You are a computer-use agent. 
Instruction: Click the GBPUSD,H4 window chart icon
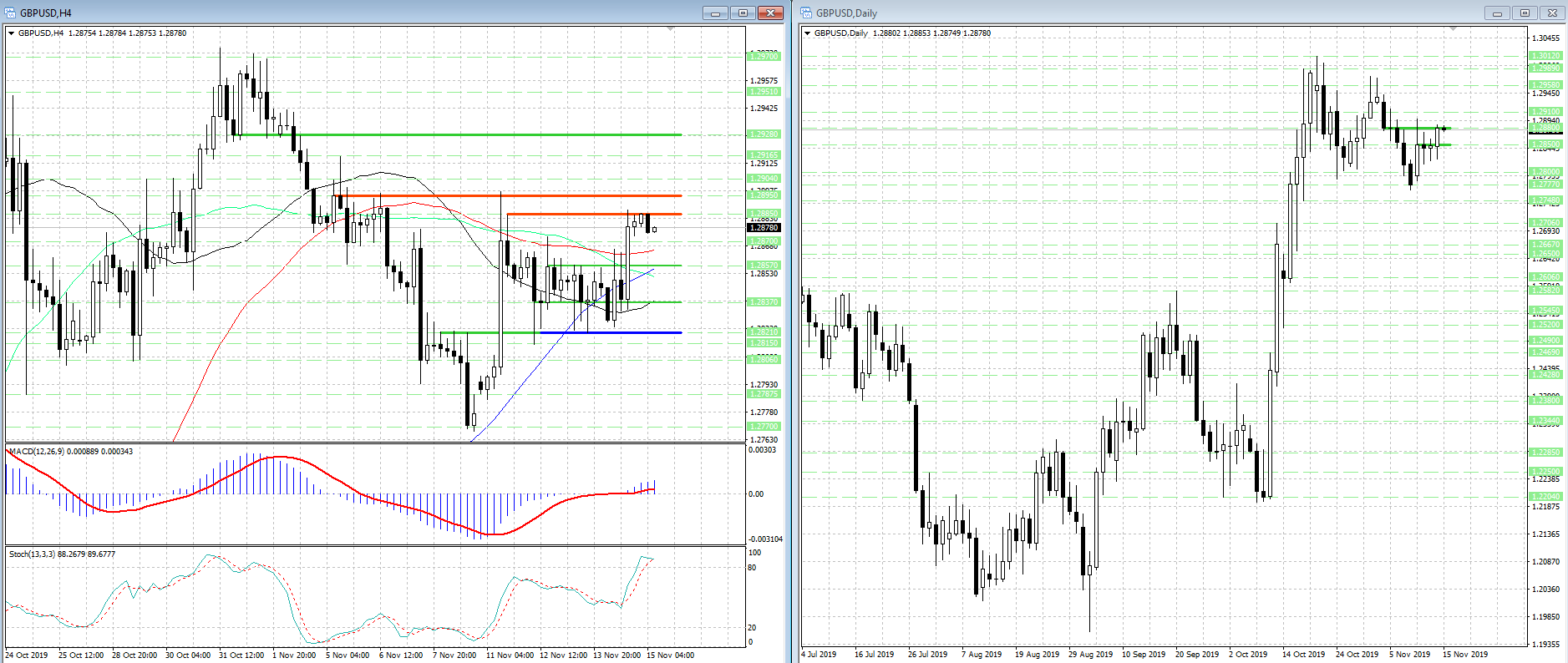click(11, 13)
